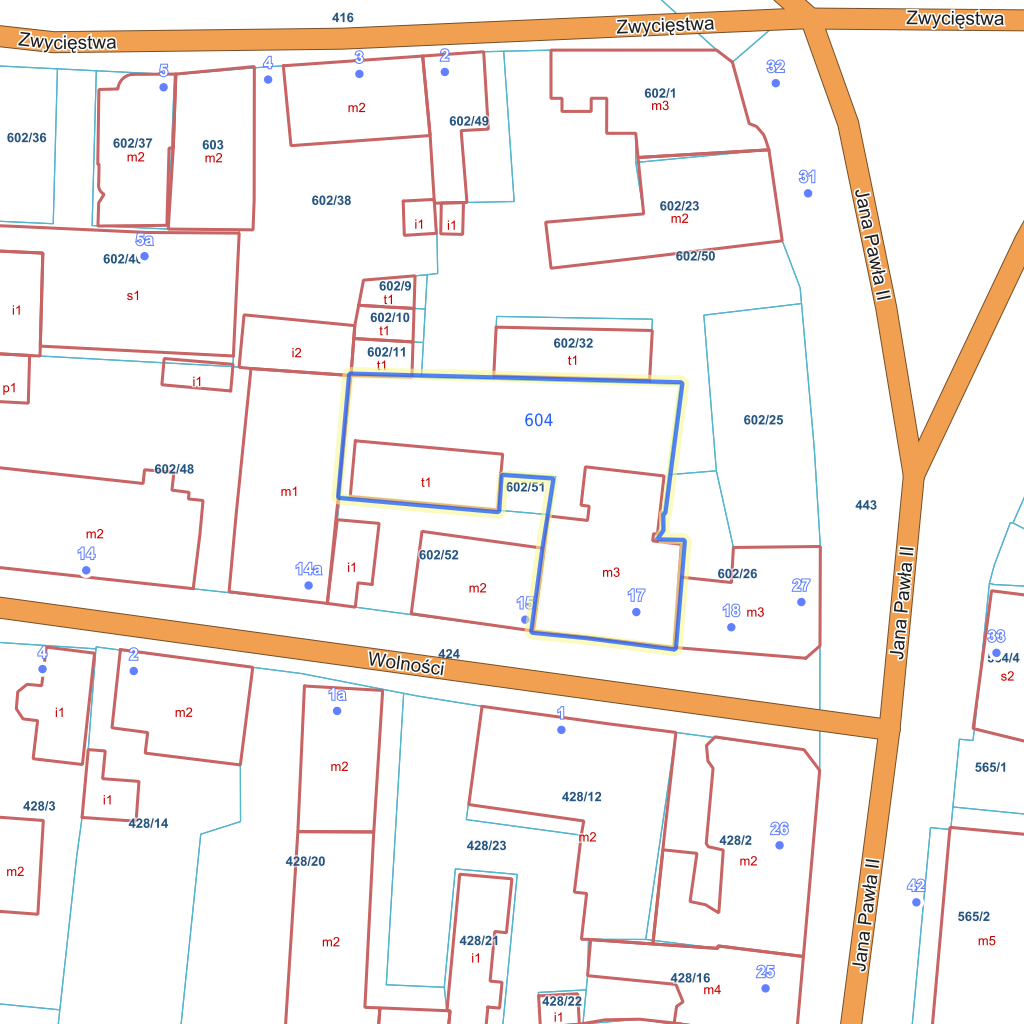Select address point marker 27

pos(800,602)
